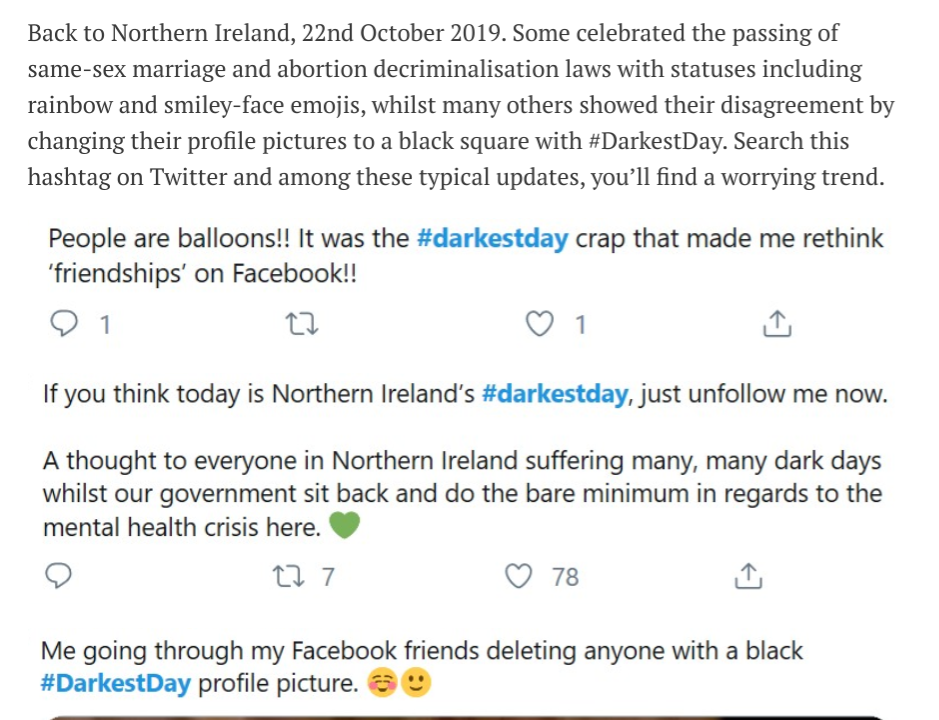Click the like count '78'
The height and width of the screenshot is (720, 939).
(565, 577)
